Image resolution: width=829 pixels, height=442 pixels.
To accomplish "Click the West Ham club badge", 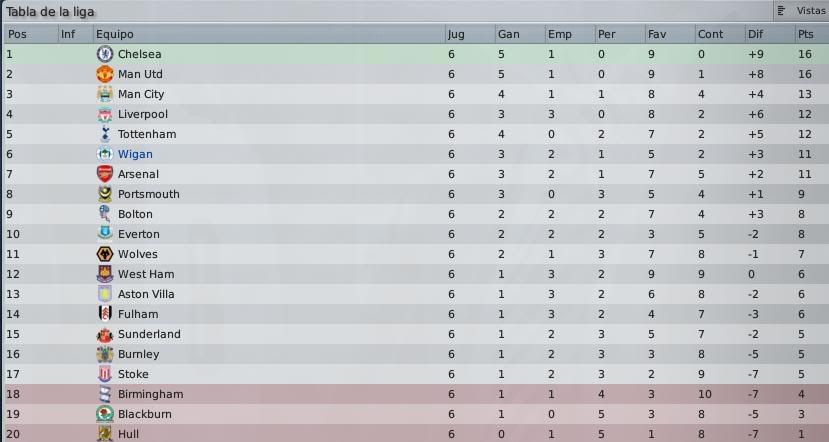I will click(105, 274).
